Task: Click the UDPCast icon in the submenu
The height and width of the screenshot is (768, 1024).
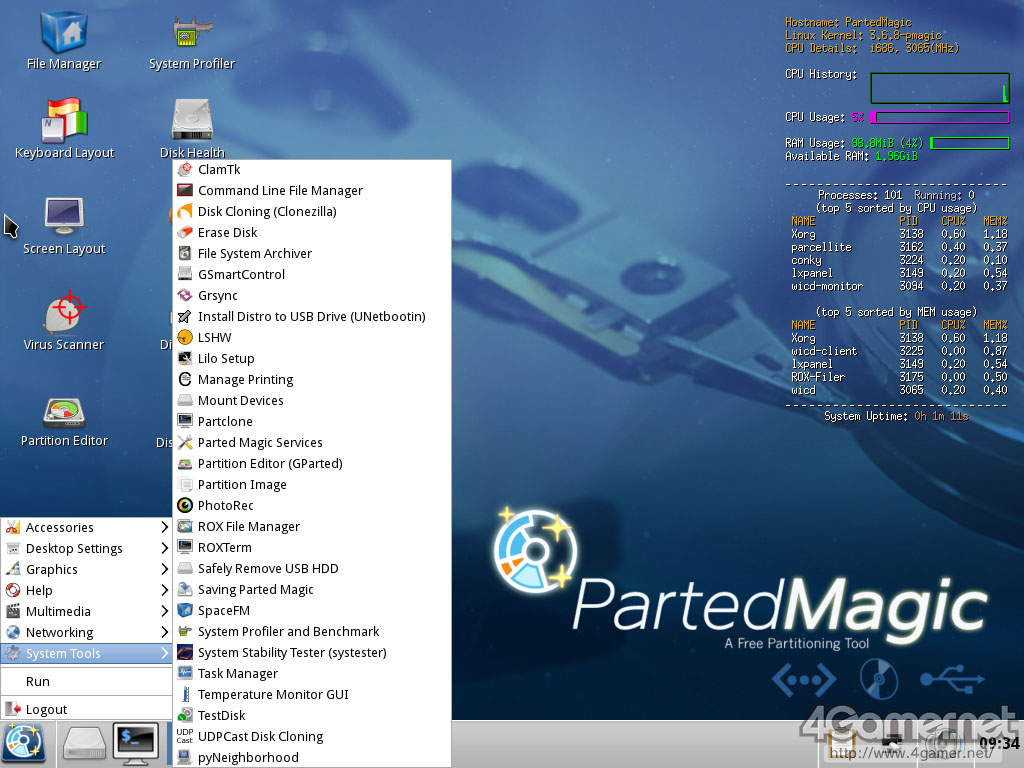Action: click(185, 737)
